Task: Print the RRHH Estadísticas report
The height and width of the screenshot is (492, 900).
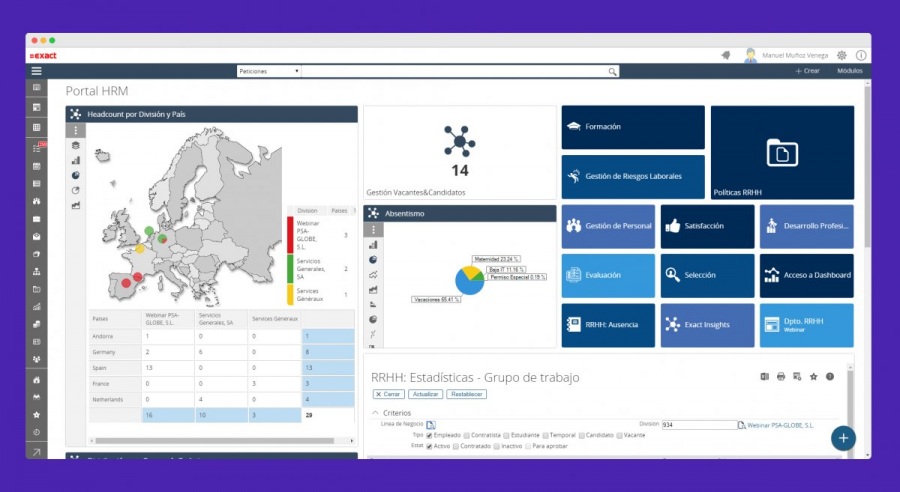Action: pyautogui.click(x=781, y=377)
